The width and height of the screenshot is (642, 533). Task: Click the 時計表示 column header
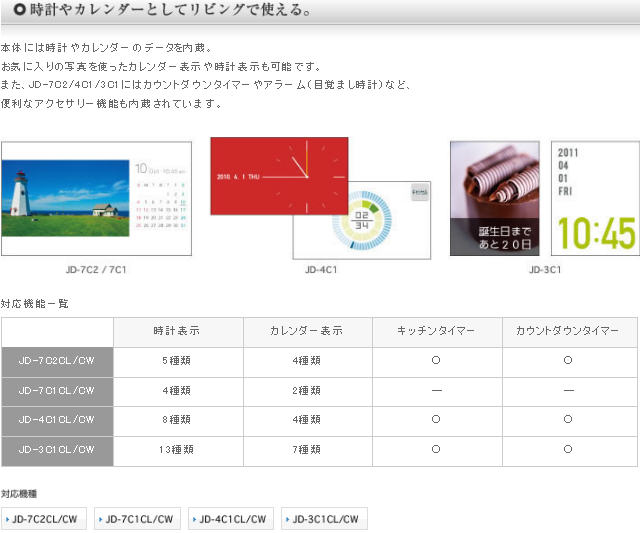click(x=178, y=332)
